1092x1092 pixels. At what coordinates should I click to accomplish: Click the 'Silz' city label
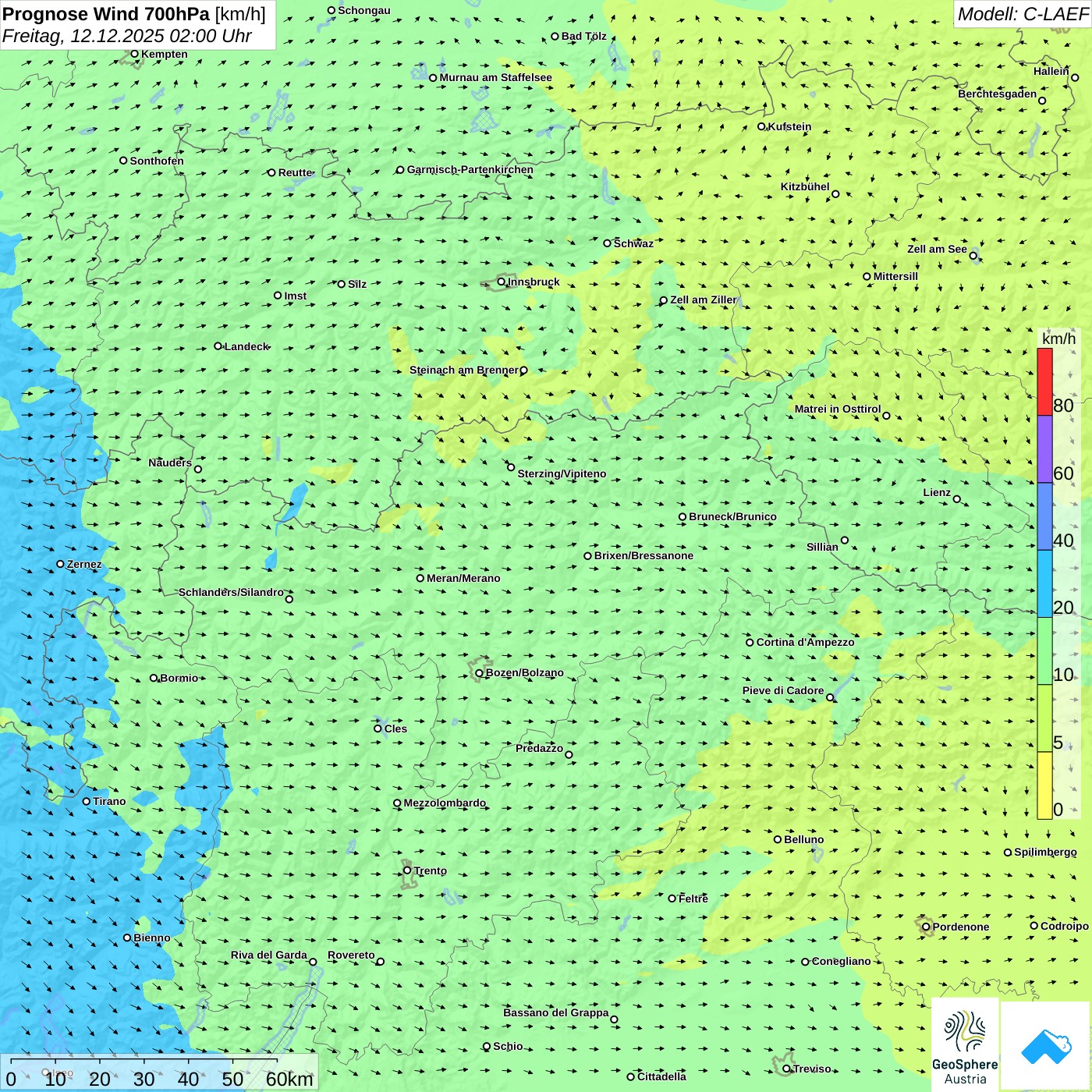click(x=356, y=284)
